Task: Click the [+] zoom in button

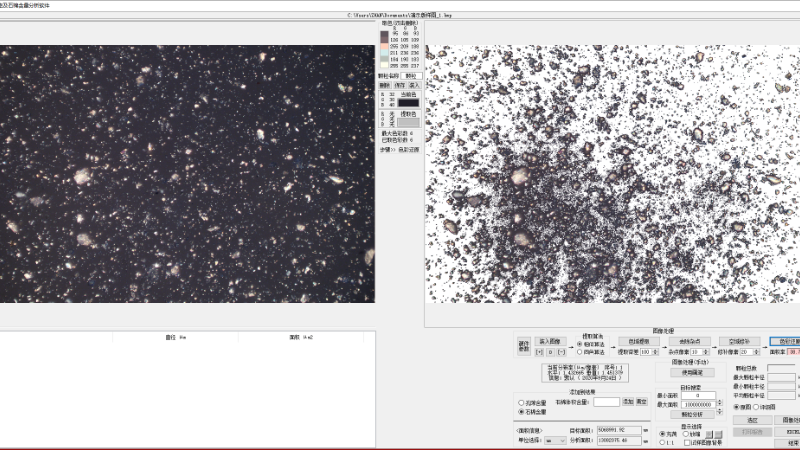Action: click(x=540, y=352)
